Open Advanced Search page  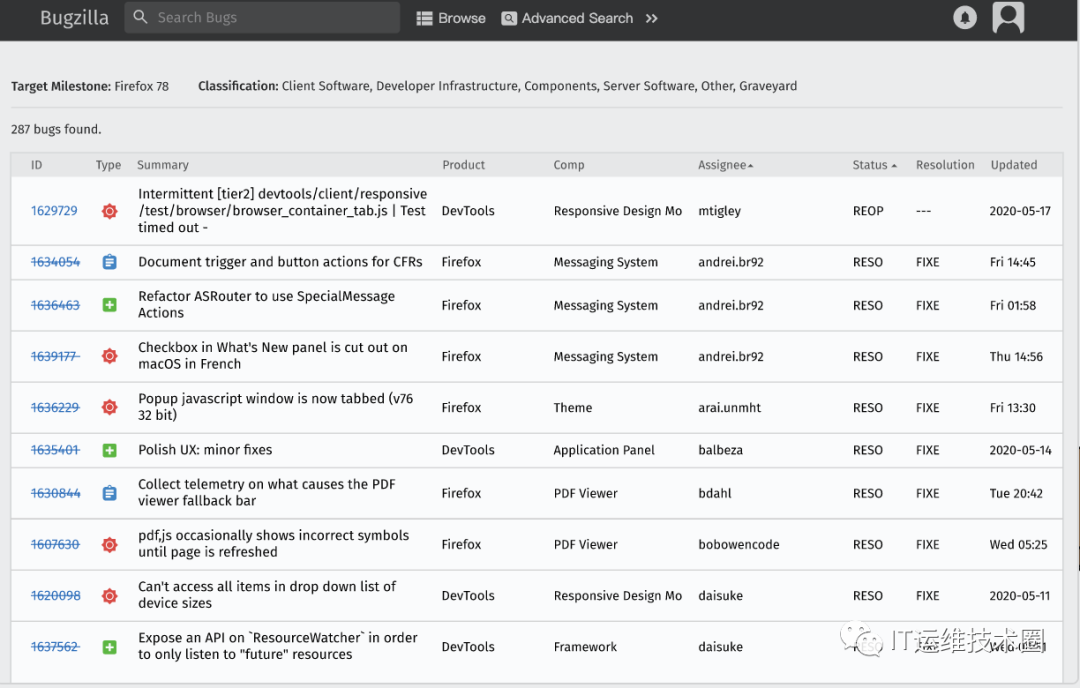point(567,19)
